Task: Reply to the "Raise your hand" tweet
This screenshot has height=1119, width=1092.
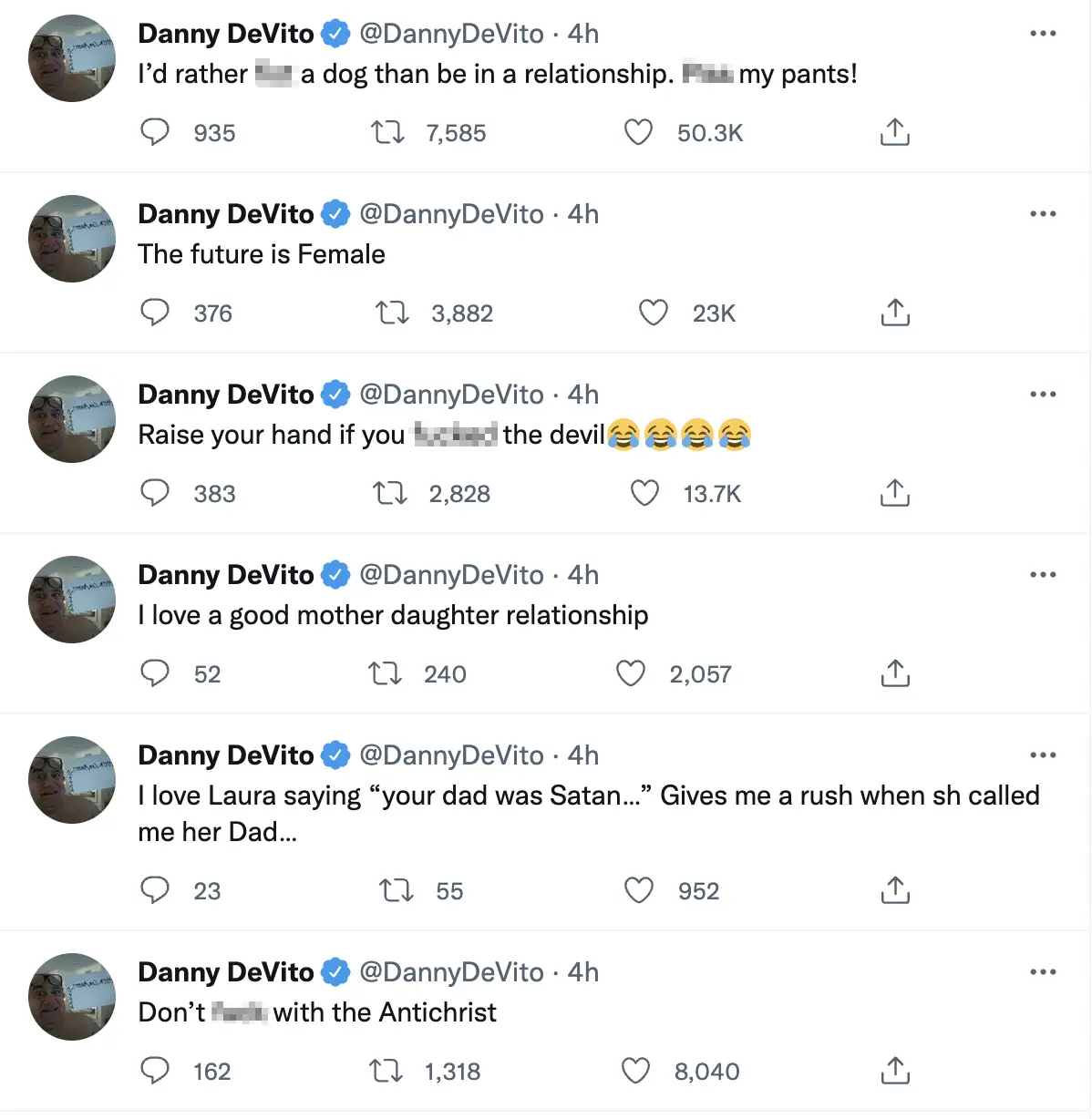Action: pos(155,493)
